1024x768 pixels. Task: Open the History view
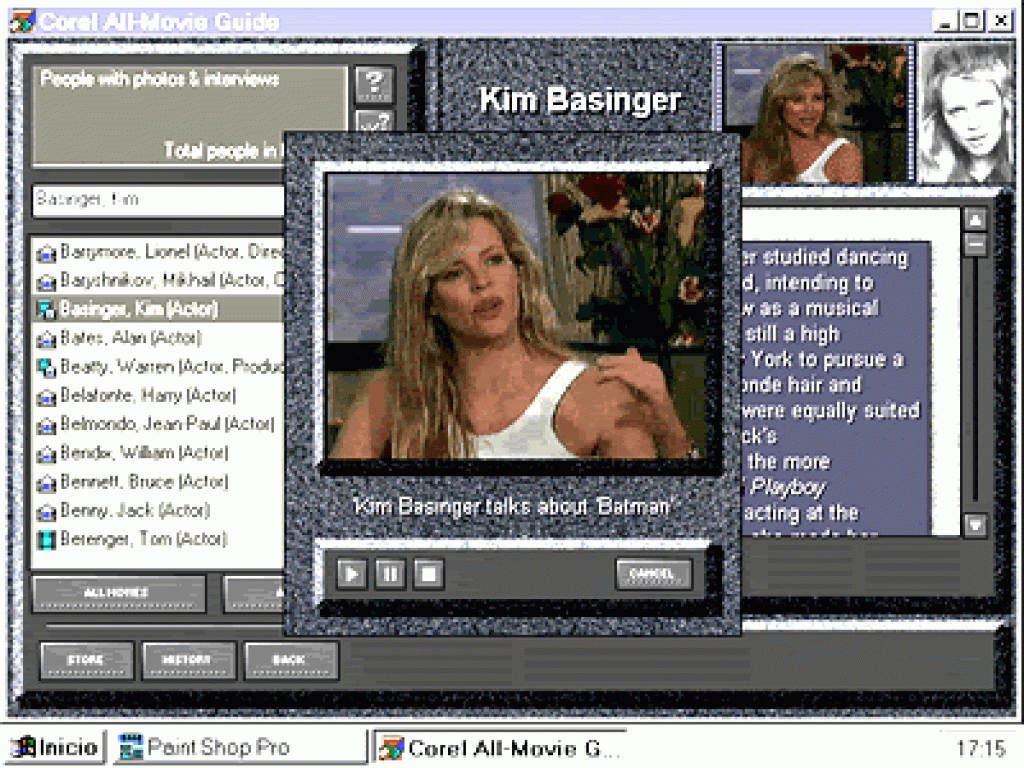(189, 660)
